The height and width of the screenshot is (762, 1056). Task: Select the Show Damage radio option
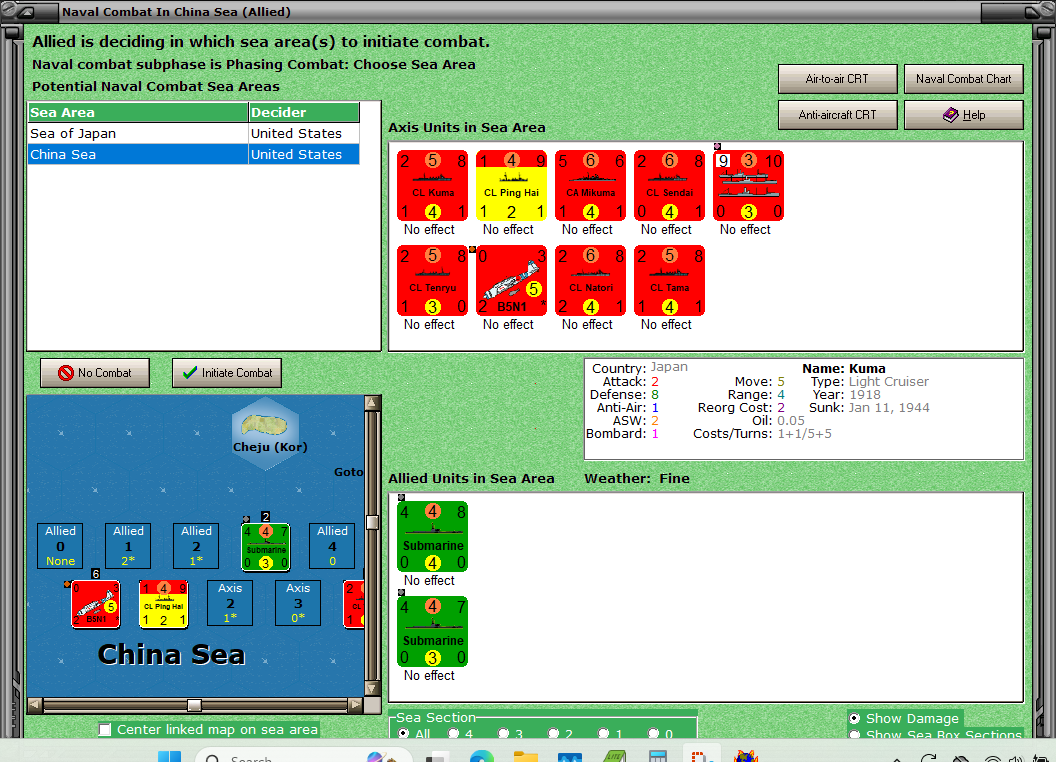point(855,718)
